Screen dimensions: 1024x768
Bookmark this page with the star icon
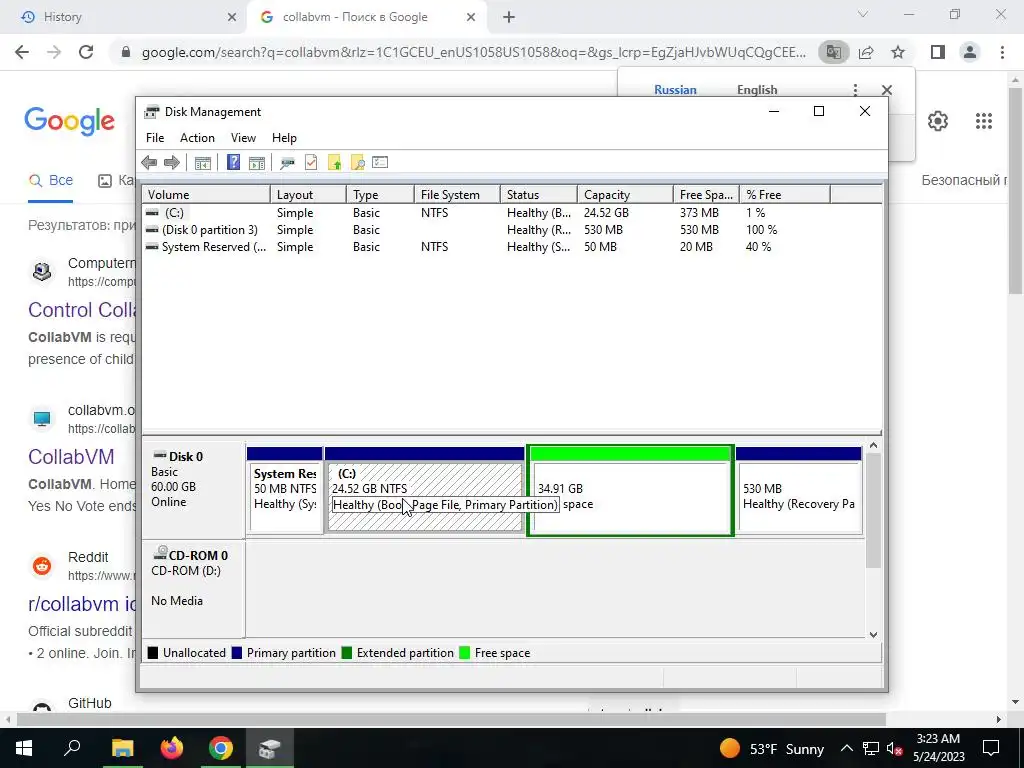pos(898,52)
